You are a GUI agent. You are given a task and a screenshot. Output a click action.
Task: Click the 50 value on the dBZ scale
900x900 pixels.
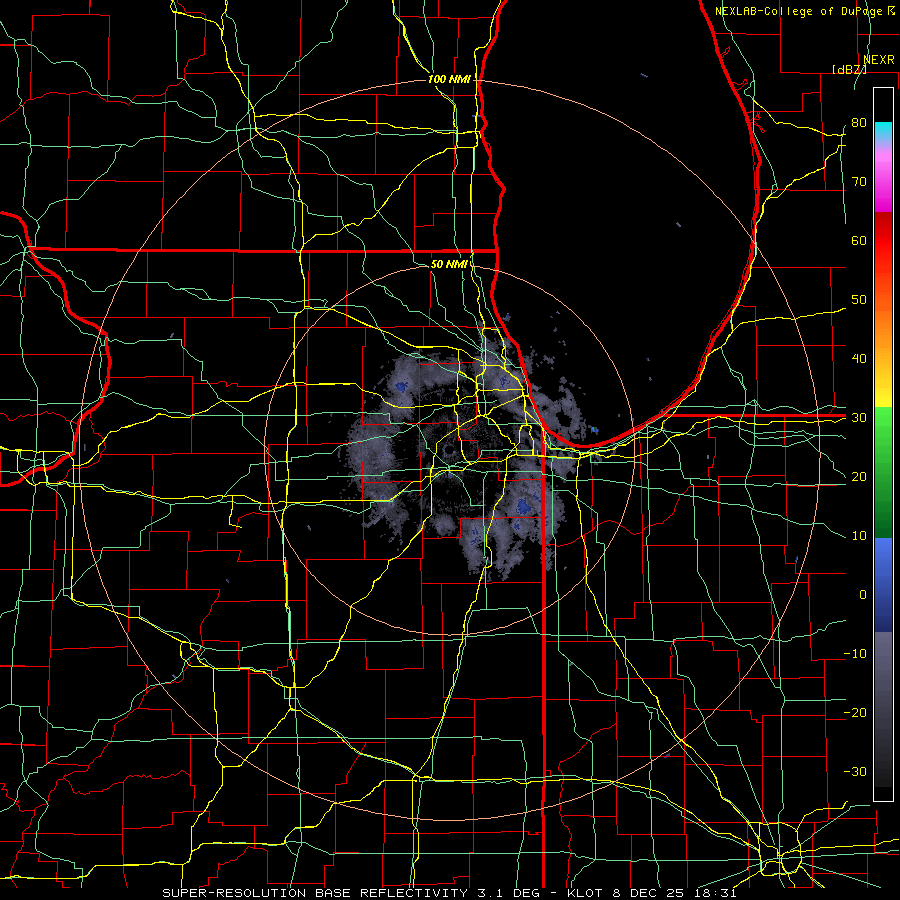(x=859, y=300)
